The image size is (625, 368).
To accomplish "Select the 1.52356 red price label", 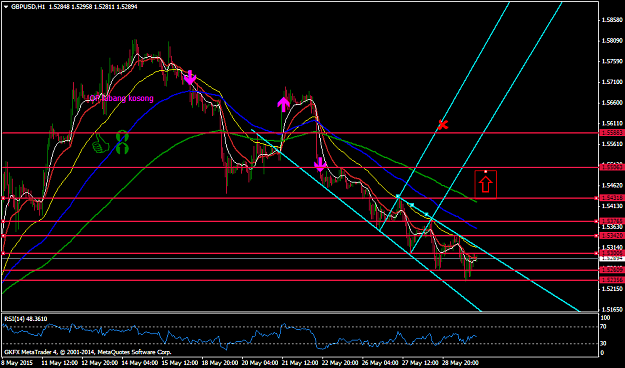I will (x=612, y=280).
